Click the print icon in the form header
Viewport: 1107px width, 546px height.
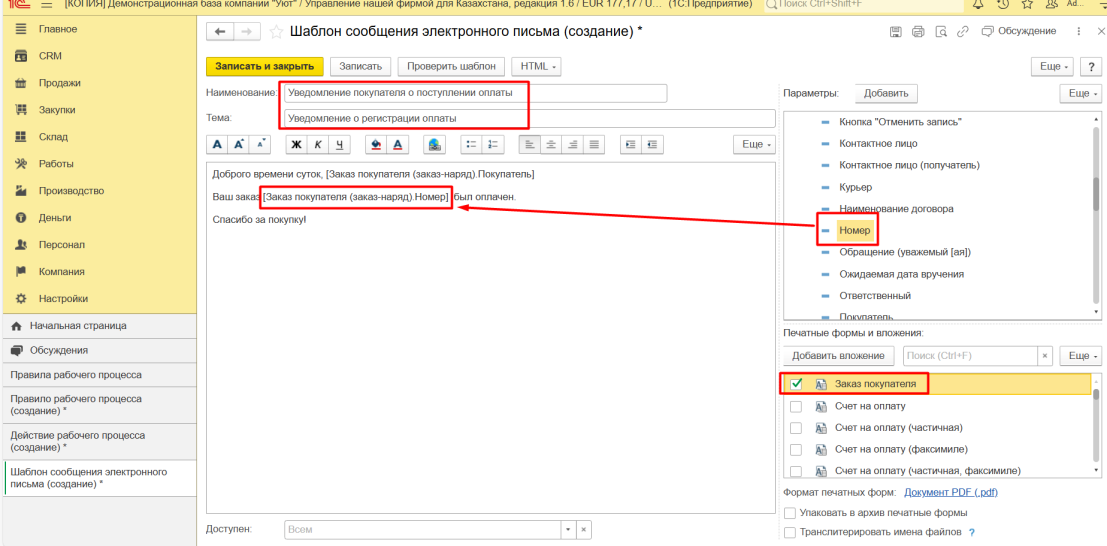coord(918,32)
